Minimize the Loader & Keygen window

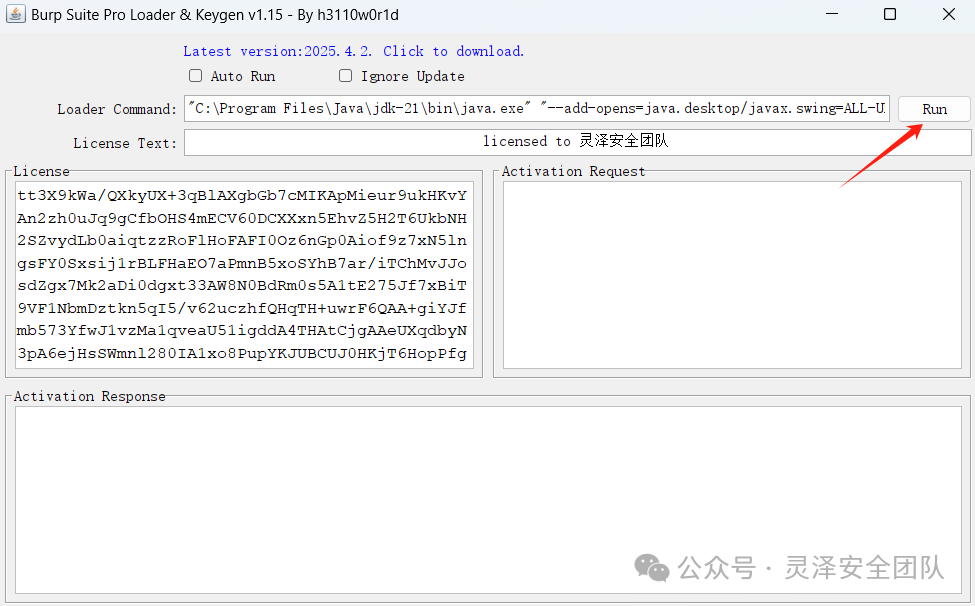coord(832,14)
